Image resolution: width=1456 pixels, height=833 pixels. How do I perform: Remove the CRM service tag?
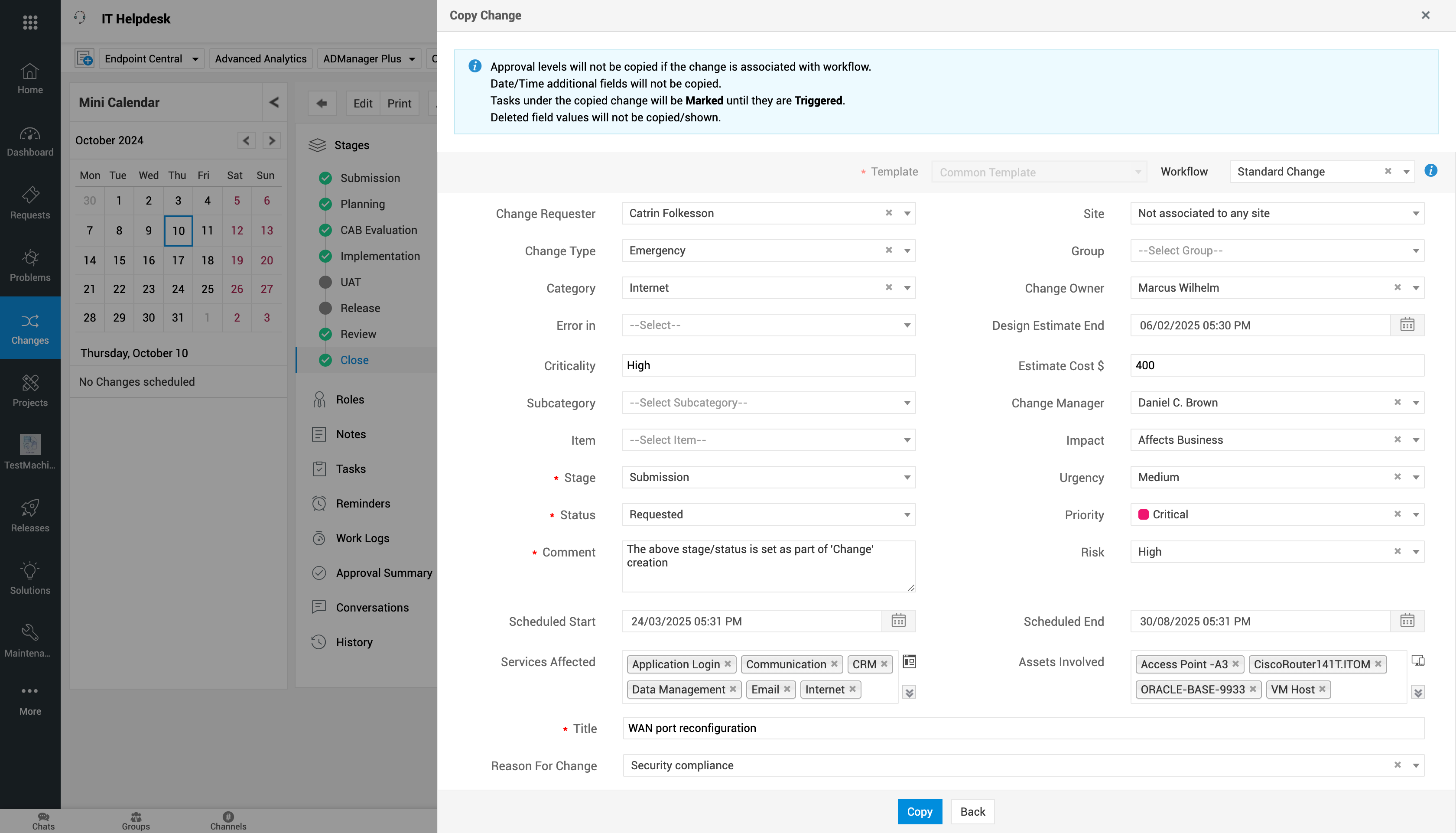(884, 664)
